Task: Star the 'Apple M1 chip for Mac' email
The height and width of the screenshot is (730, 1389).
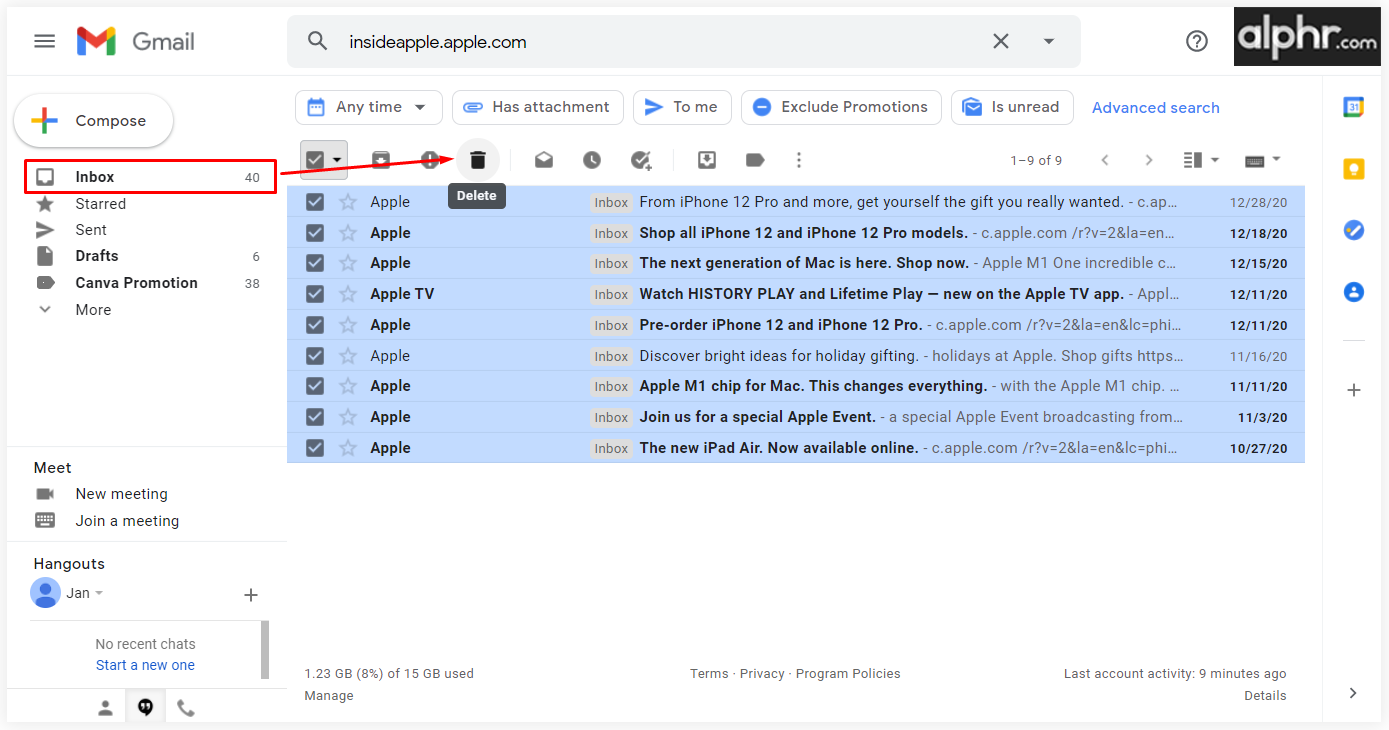Action: pos(348,386)
